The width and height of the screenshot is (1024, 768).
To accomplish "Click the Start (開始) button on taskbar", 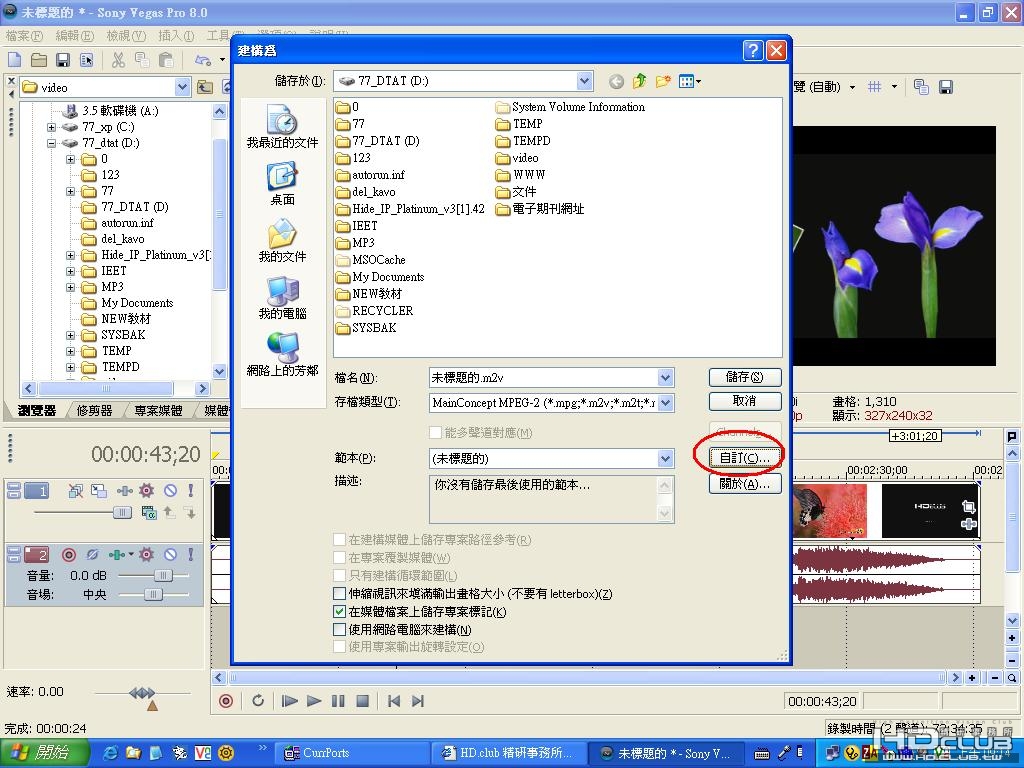I will [44, 752].
